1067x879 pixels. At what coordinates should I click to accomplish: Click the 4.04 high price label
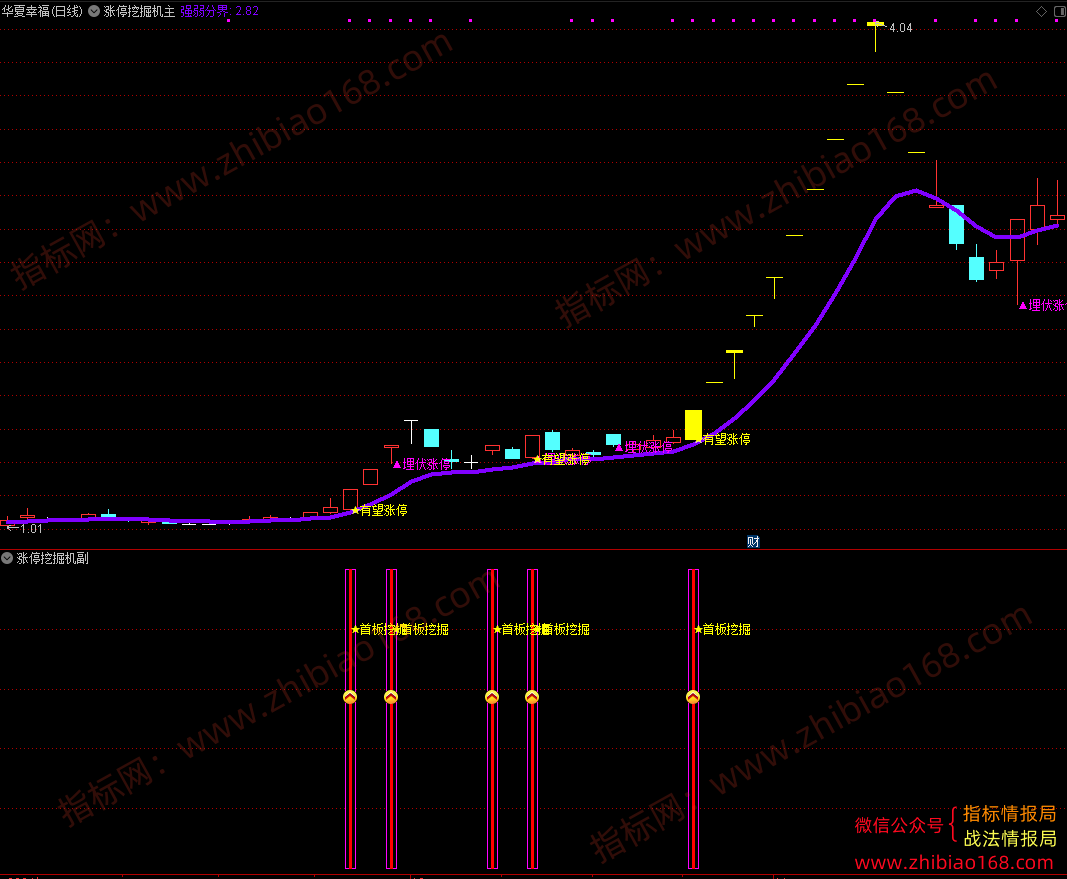coord(900,28)
